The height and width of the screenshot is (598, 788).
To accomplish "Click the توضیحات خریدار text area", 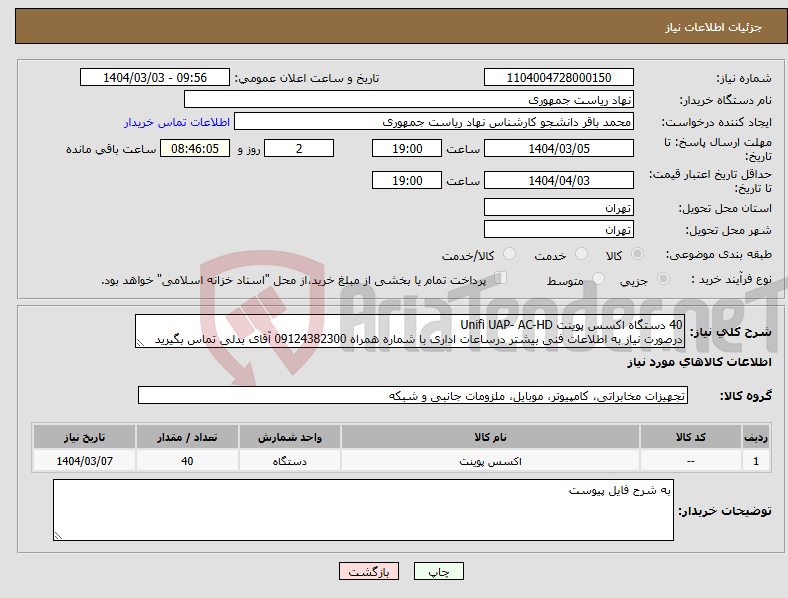I will tap(363, 510).
